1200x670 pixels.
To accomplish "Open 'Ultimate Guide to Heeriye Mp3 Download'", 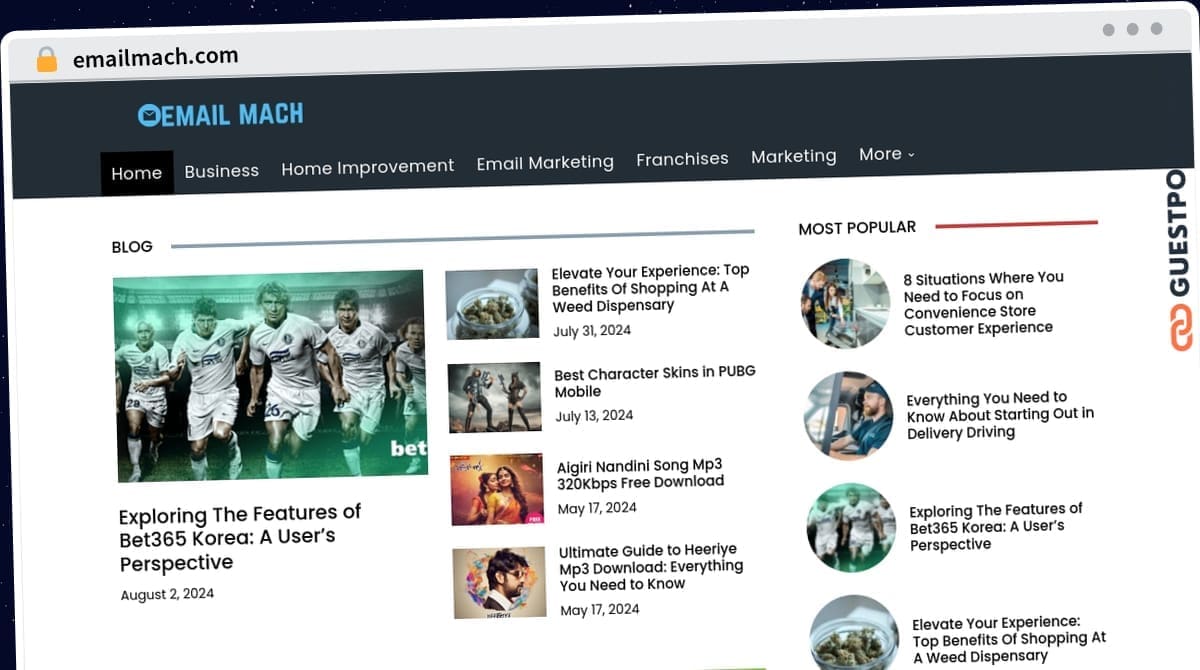I will coord(651,568).
